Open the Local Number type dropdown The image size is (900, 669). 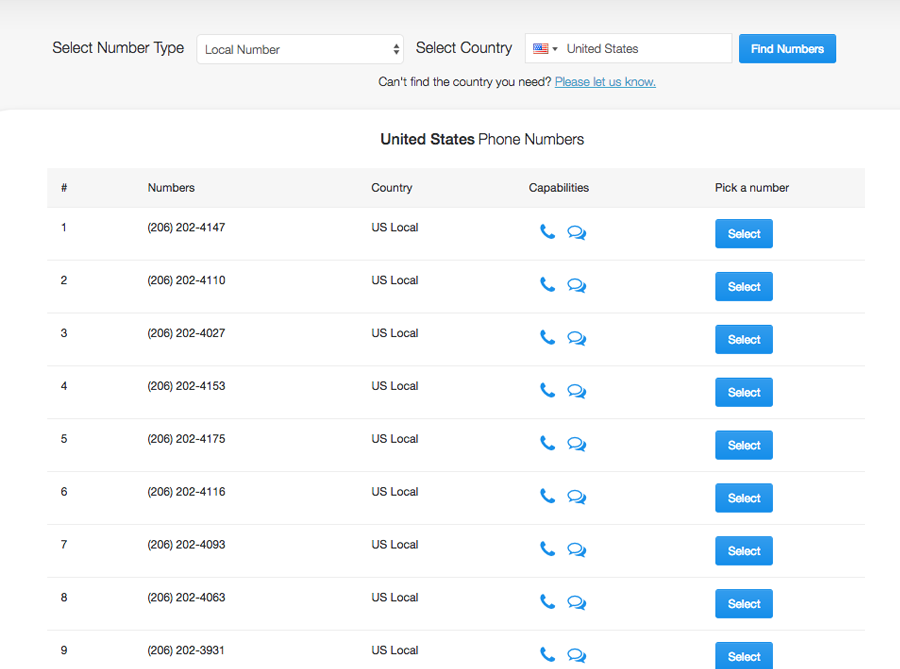tap(300, 48)
